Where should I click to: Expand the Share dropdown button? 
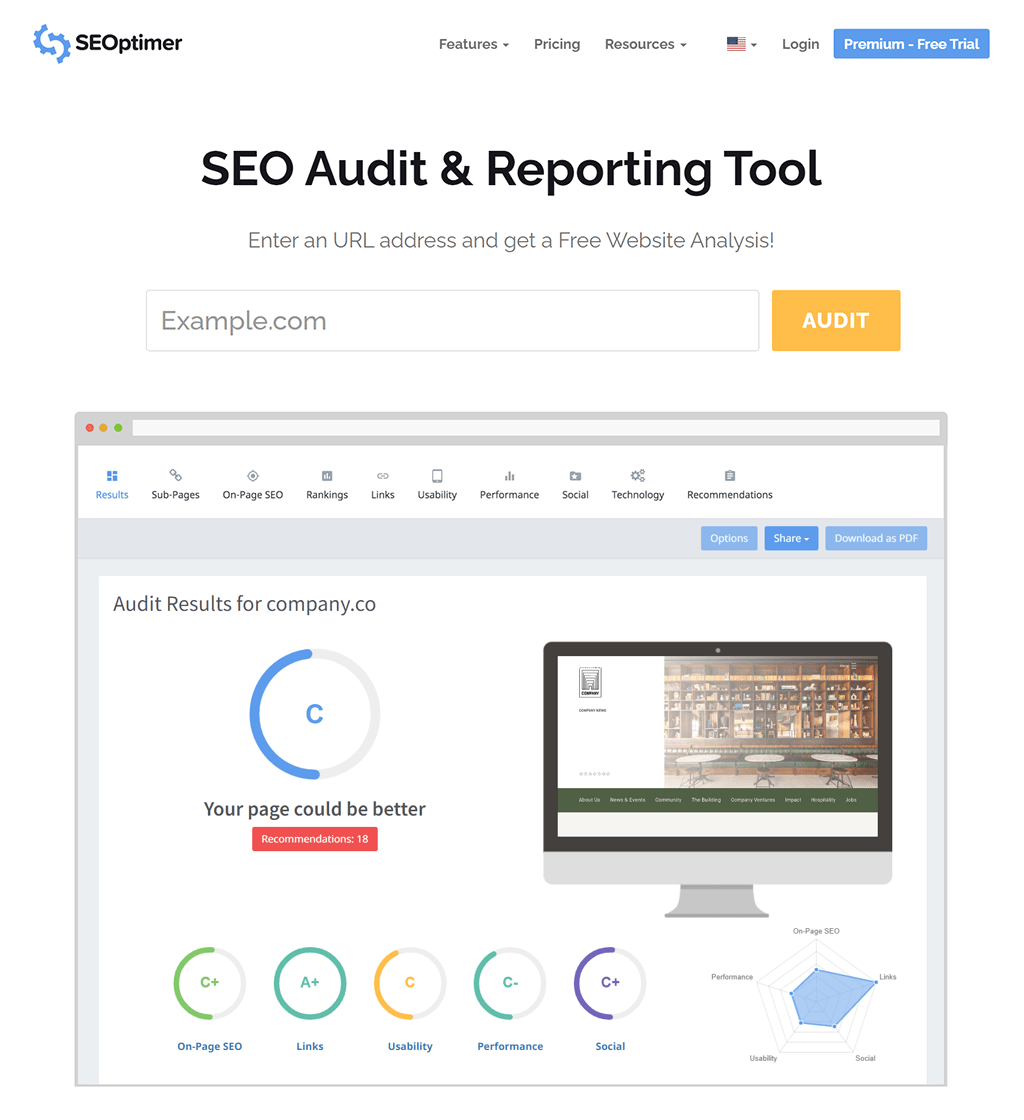(x=791, y=539)
